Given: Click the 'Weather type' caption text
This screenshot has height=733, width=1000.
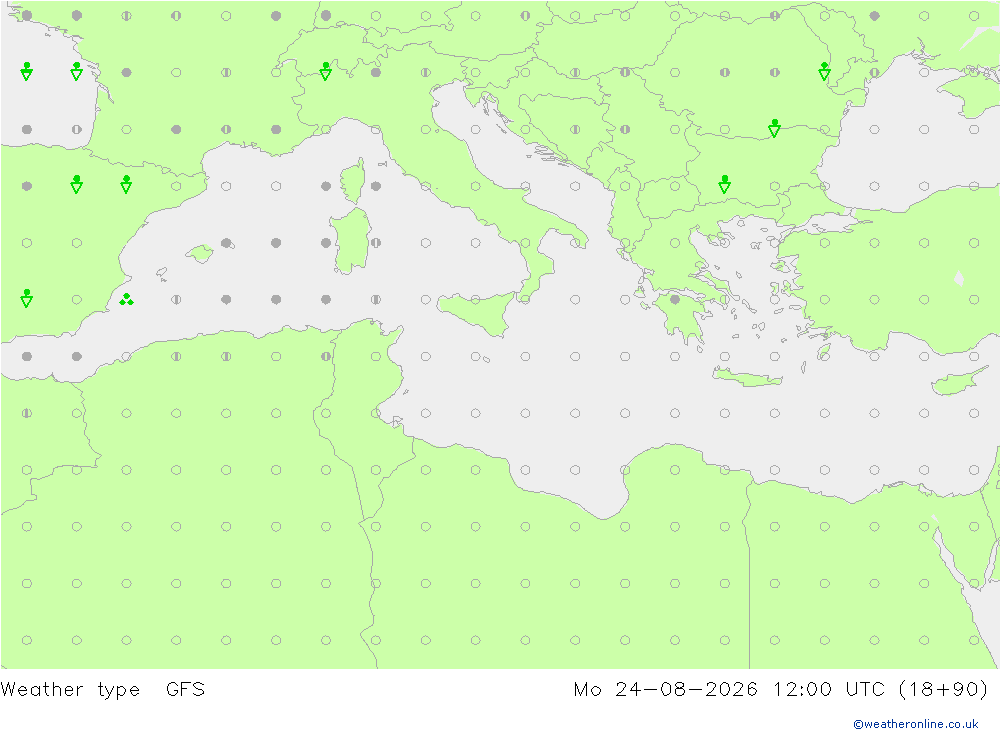Looking at the screenshot, I should [70, 690].
